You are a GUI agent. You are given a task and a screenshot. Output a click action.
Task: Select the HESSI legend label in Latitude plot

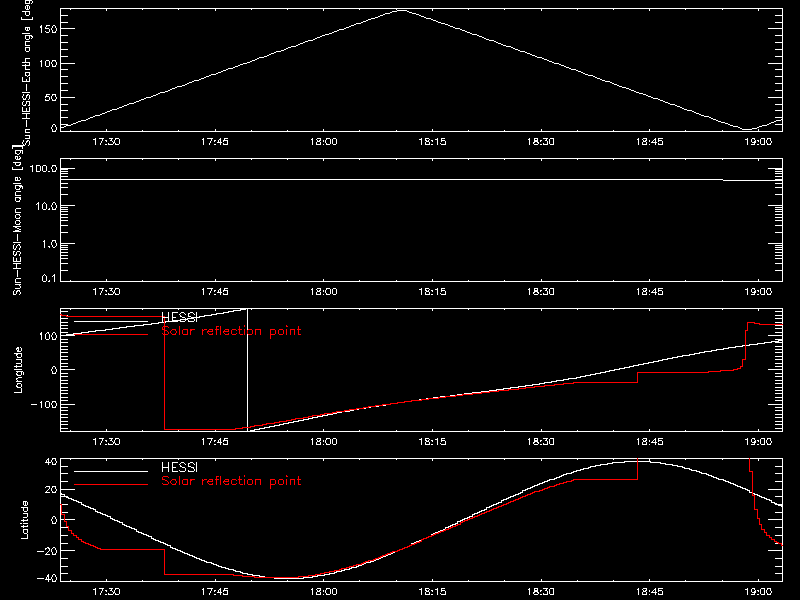pyautogui.click(x=179, y=467)
